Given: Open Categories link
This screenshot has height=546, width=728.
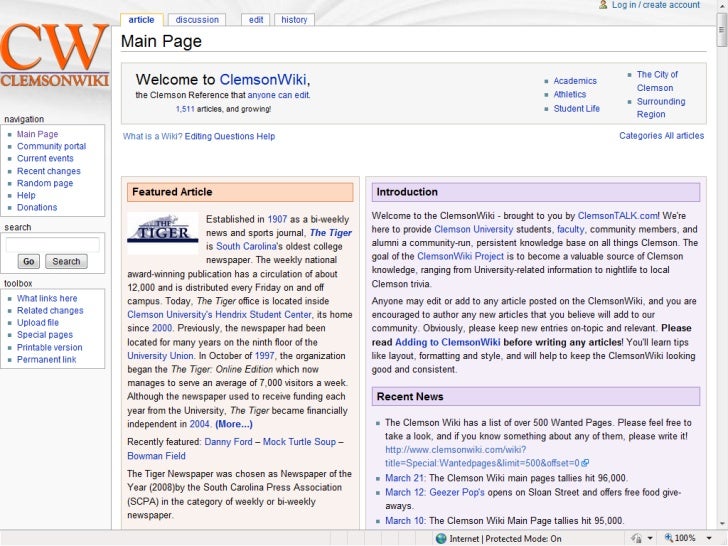Looking at the screenshot, I should 640,136.
